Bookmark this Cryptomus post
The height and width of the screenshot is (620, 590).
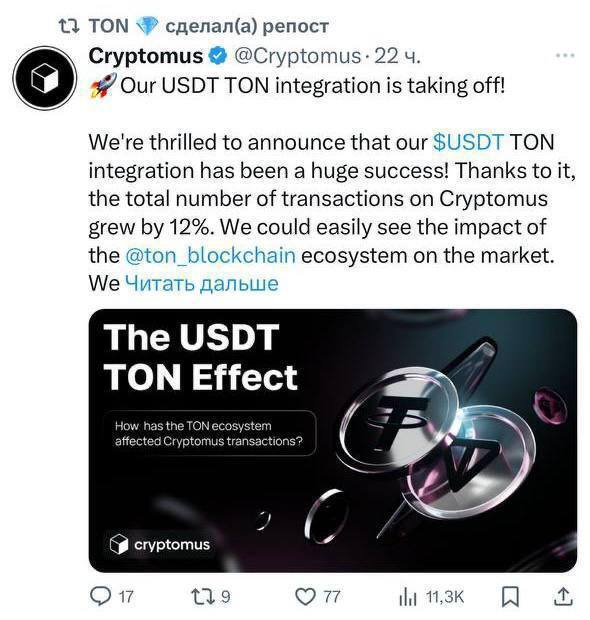point(510,597)
